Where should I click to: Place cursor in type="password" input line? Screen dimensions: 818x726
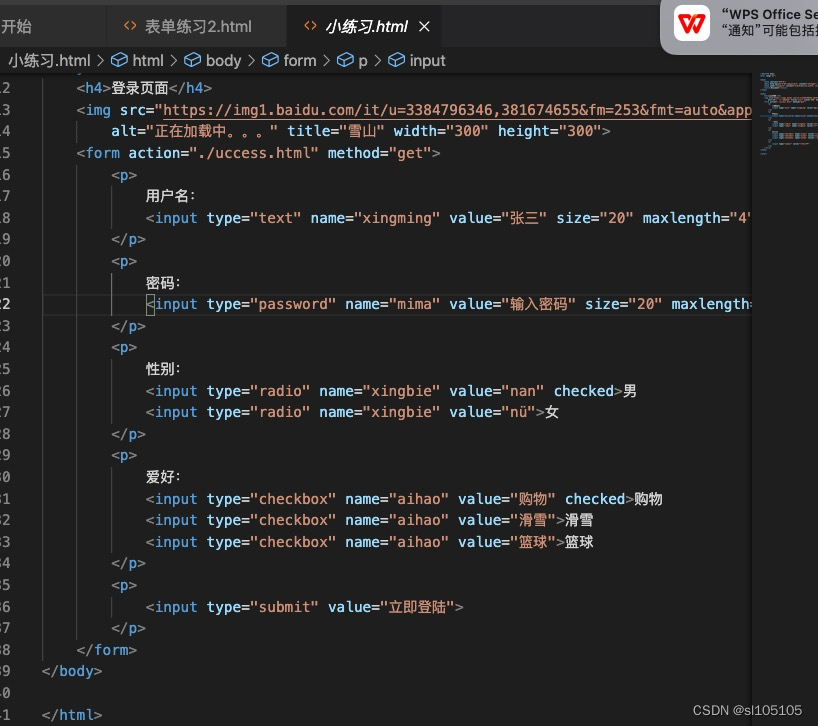tap(448, 304)
